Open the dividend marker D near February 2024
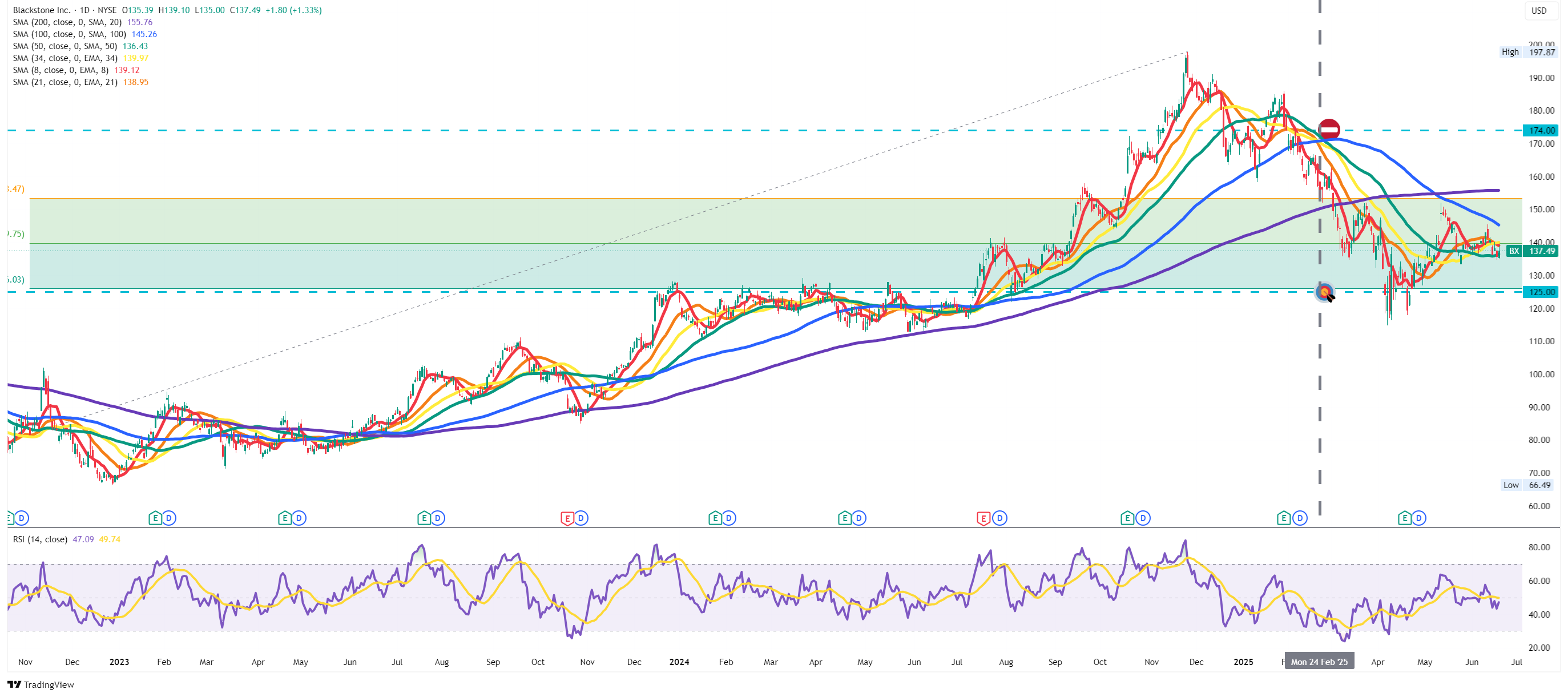The height and width of the screenshot is (697, 1568). click(729, 518)
